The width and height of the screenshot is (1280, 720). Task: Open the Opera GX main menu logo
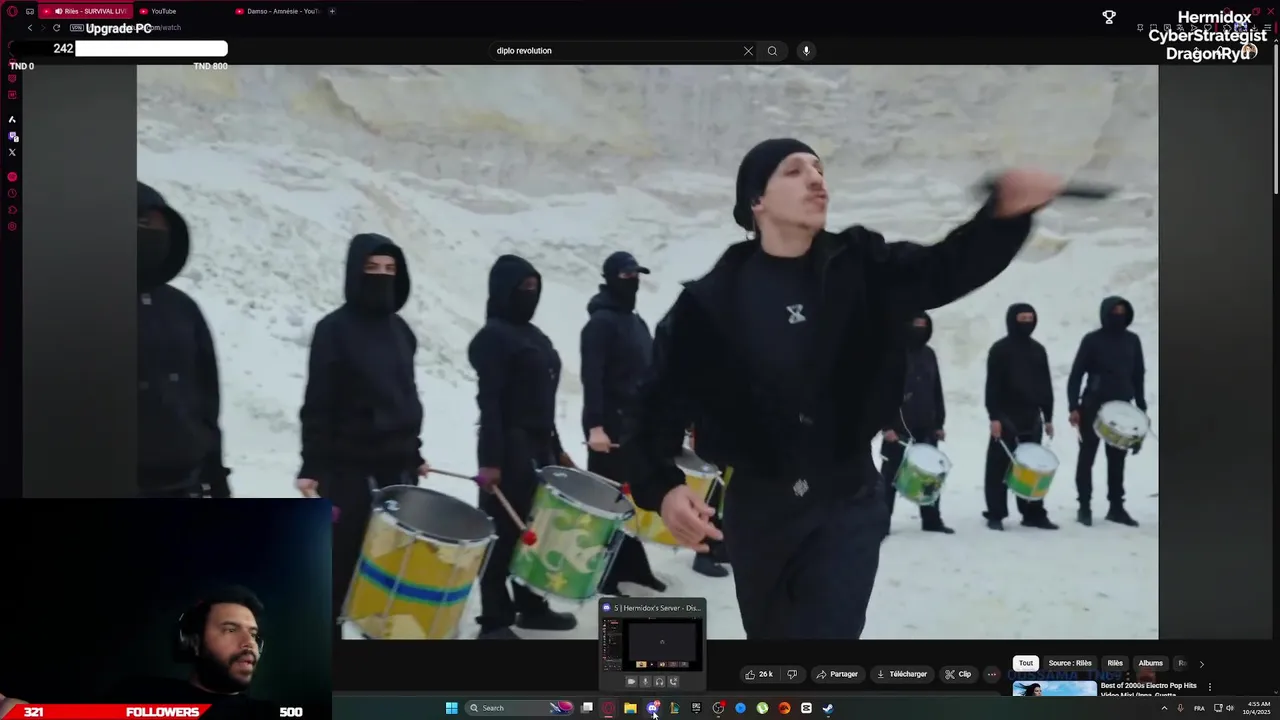(12, 11)
